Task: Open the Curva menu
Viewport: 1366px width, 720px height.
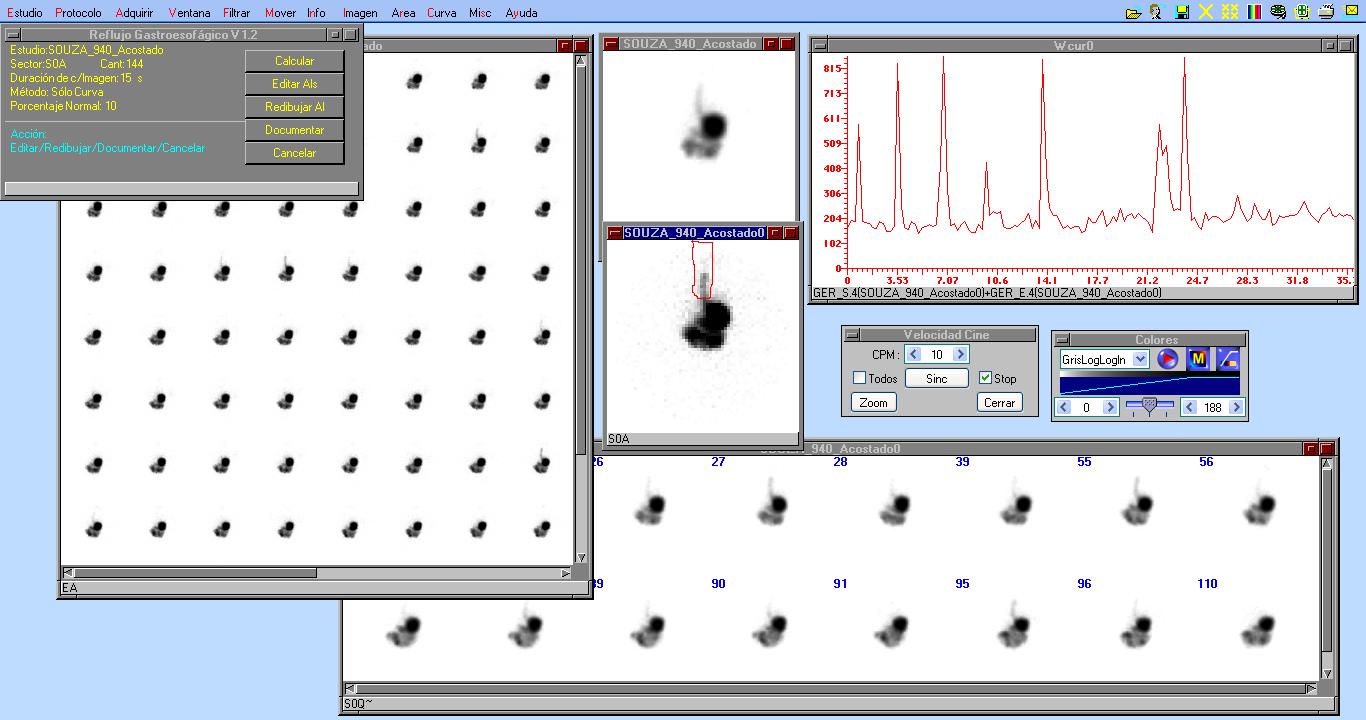Action: tap(441, 13)
